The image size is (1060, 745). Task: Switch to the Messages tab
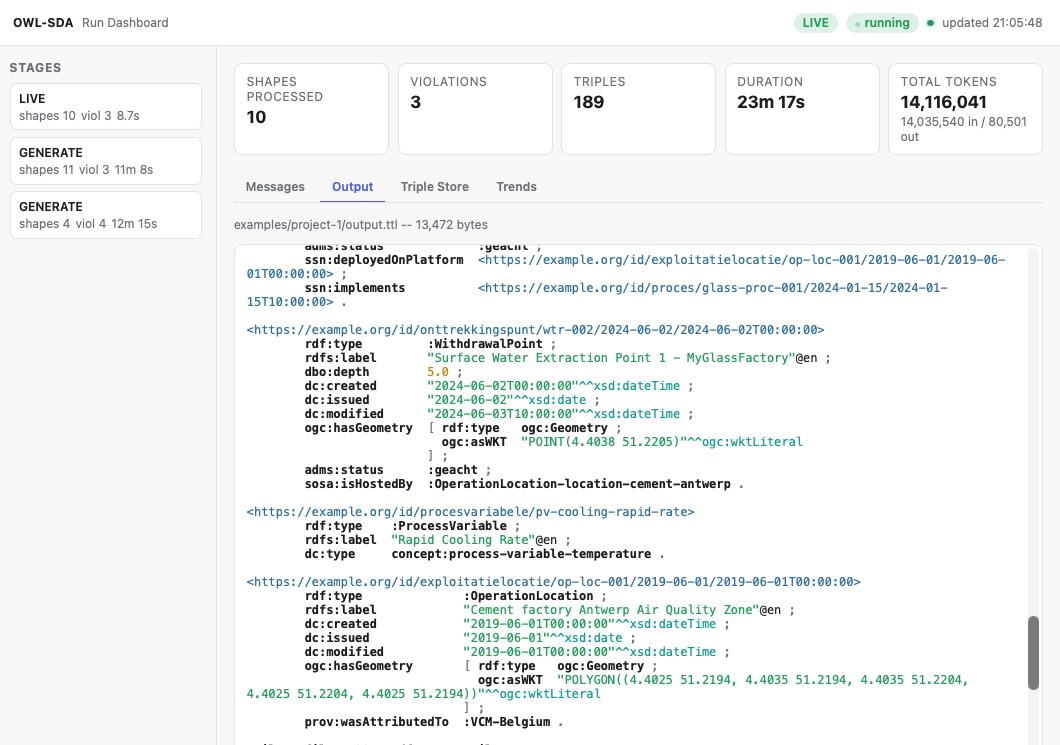coord(275,187)
